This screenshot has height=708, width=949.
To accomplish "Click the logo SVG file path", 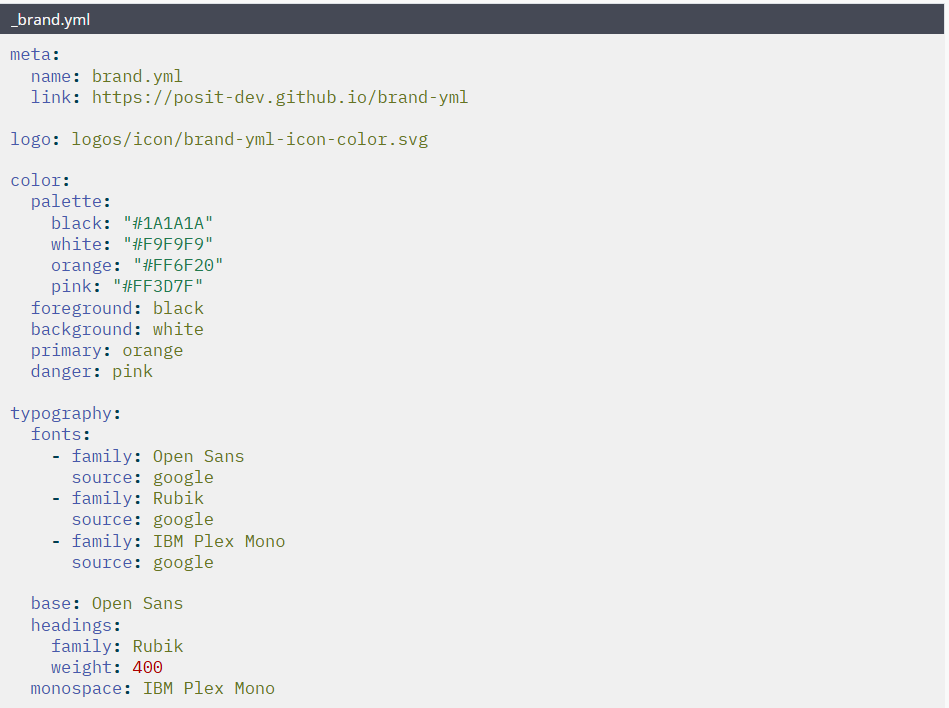I will (x=249, y=139).
